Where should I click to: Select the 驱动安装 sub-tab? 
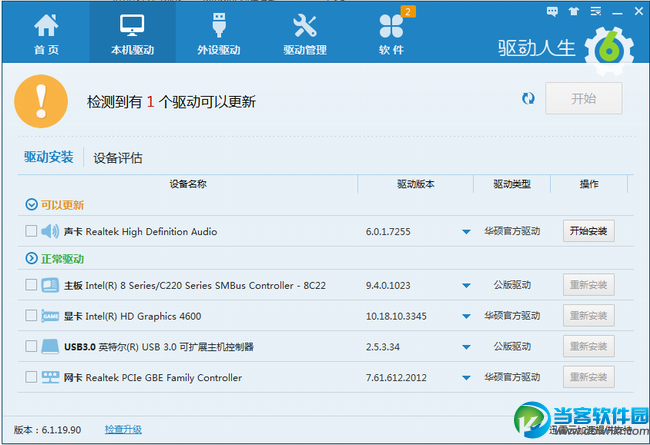[x=49, y=157]
